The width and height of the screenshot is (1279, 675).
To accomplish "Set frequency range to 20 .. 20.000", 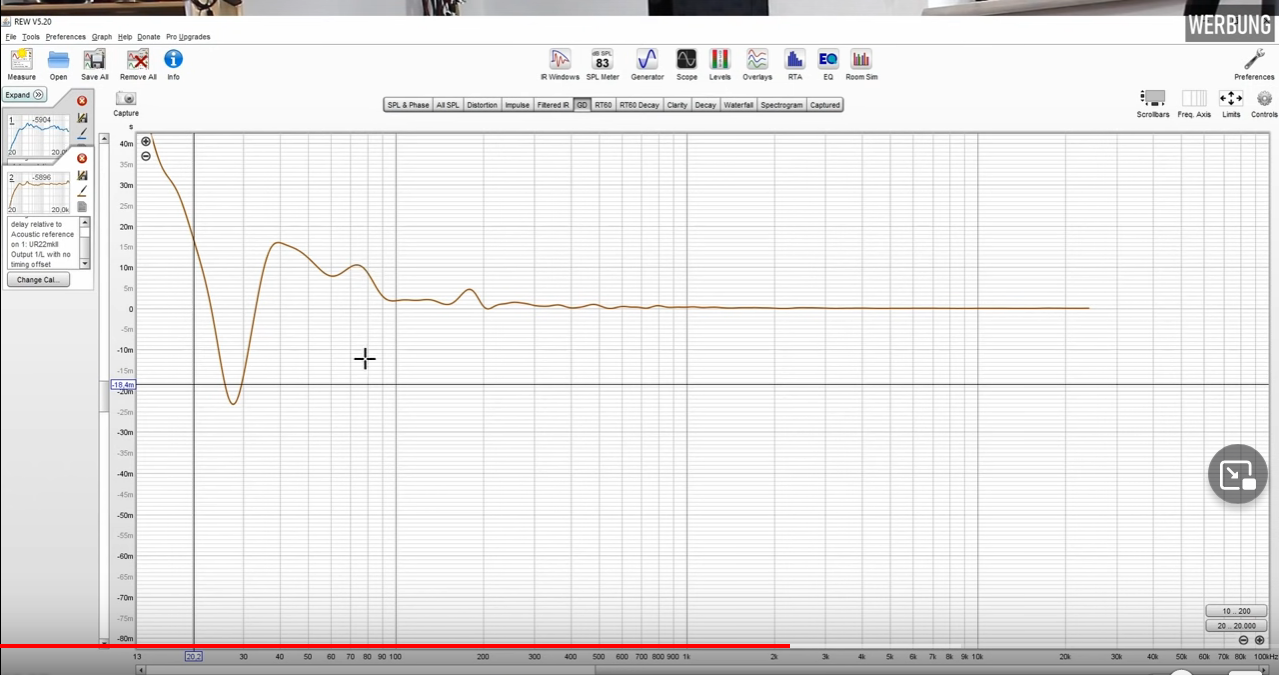I will click(x=1236, y=625).
